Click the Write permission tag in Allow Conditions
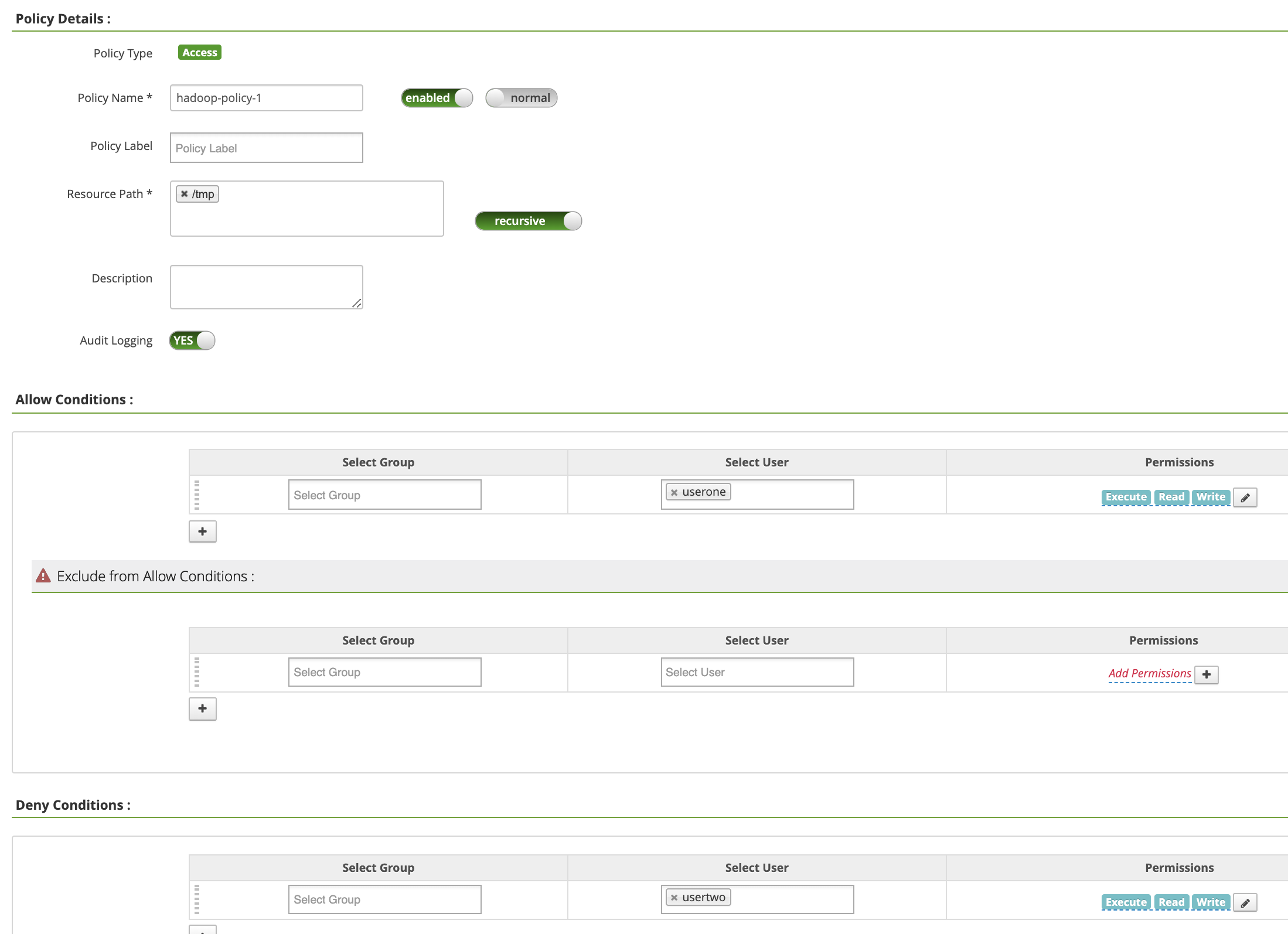The height and width of the screenshot is (934, 1288). point(1211,497)
